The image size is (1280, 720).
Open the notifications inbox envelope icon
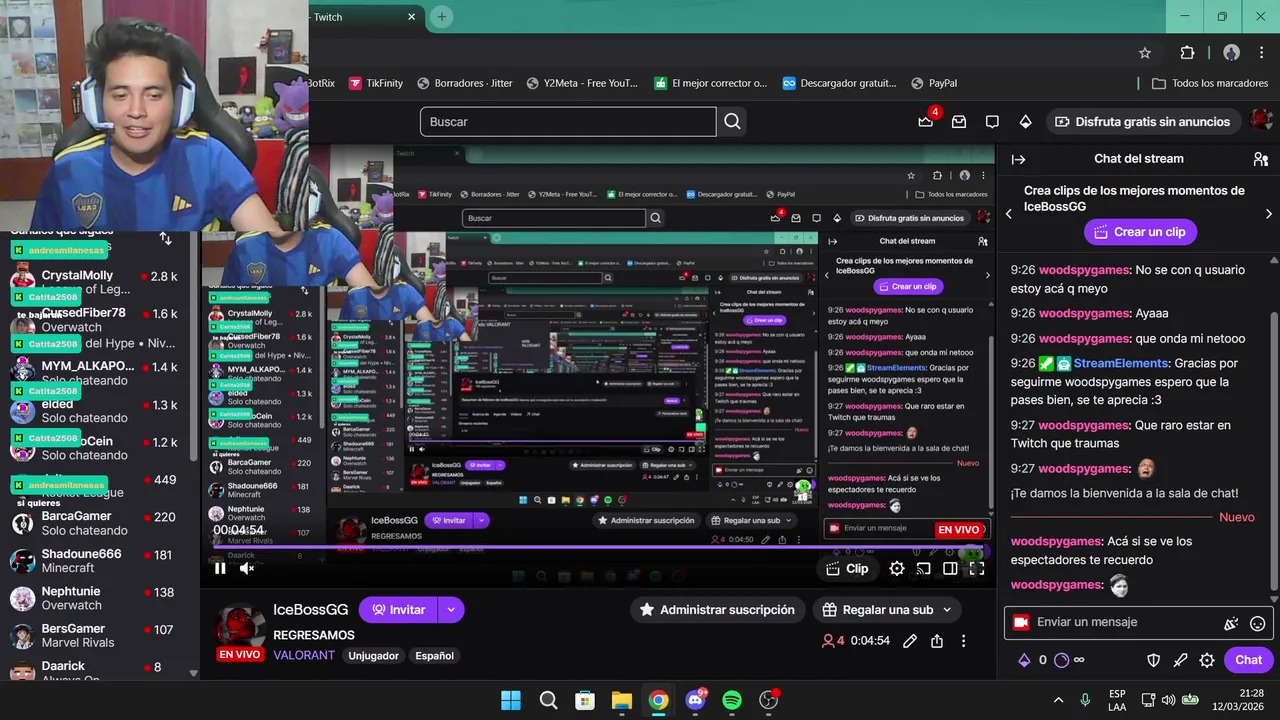point(959,122)
